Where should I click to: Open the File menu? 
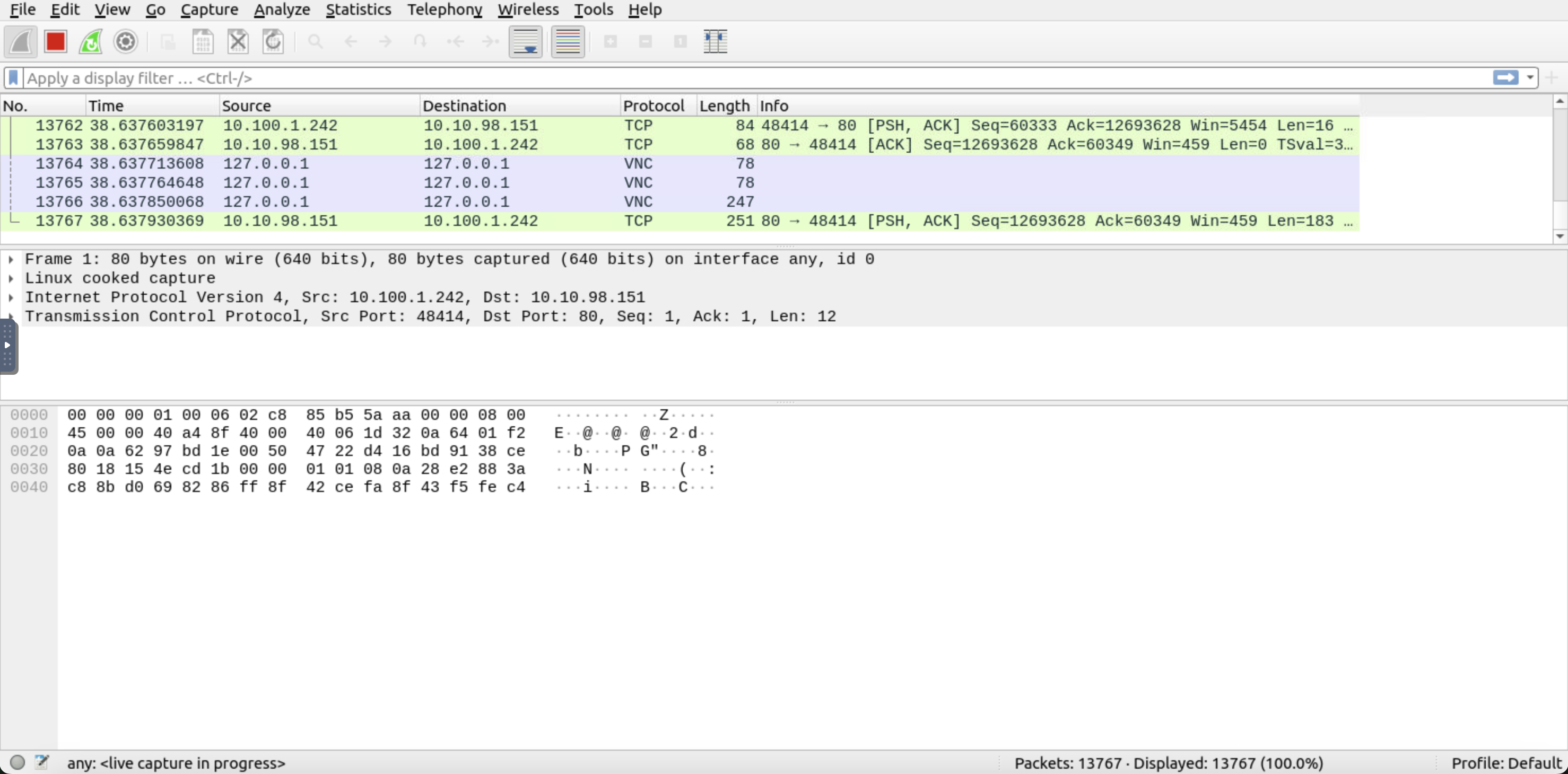[23, 10]
